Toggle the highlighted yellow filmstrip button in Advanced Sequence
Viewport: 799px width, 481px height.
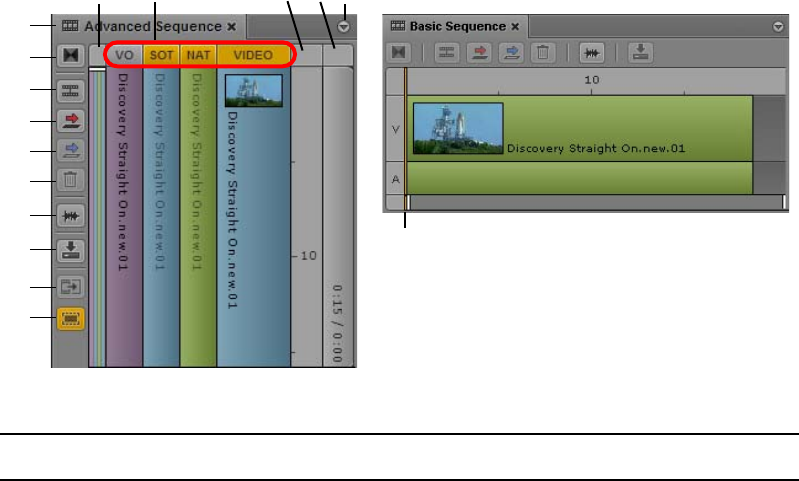(70, 319)
